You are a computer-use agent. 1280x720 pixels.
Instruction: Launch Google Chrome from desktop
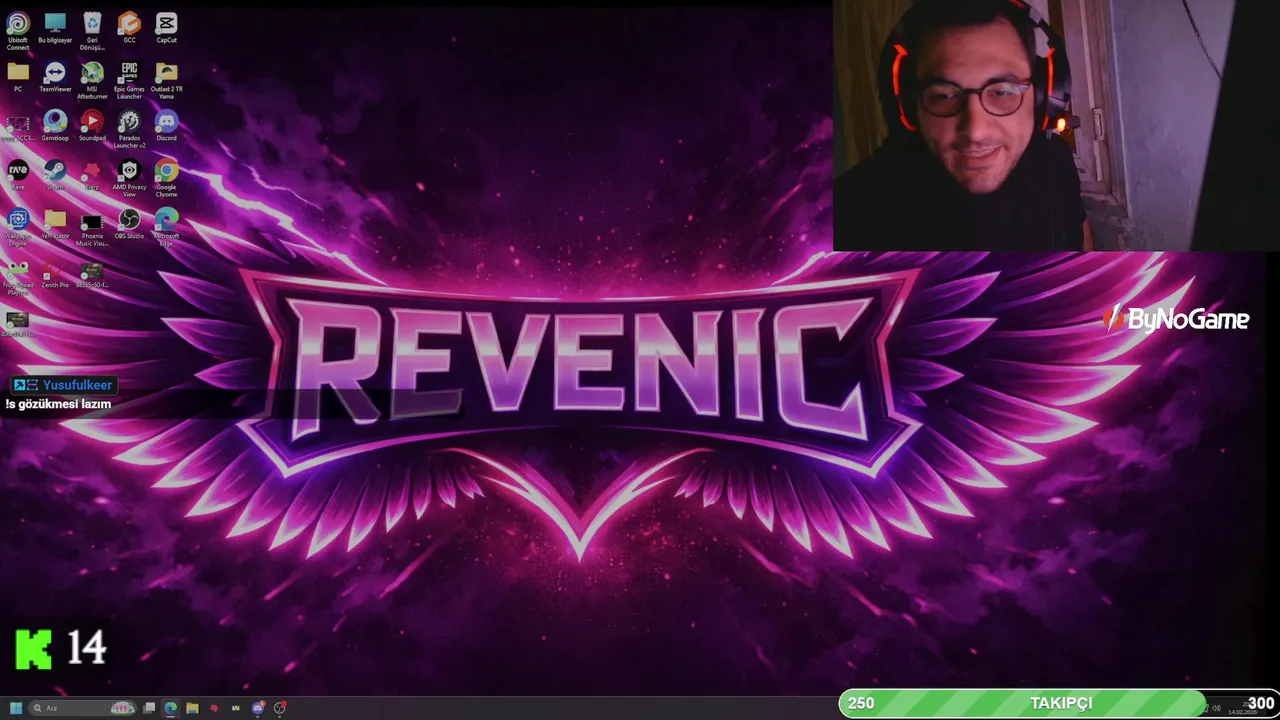tap(166, 178)
